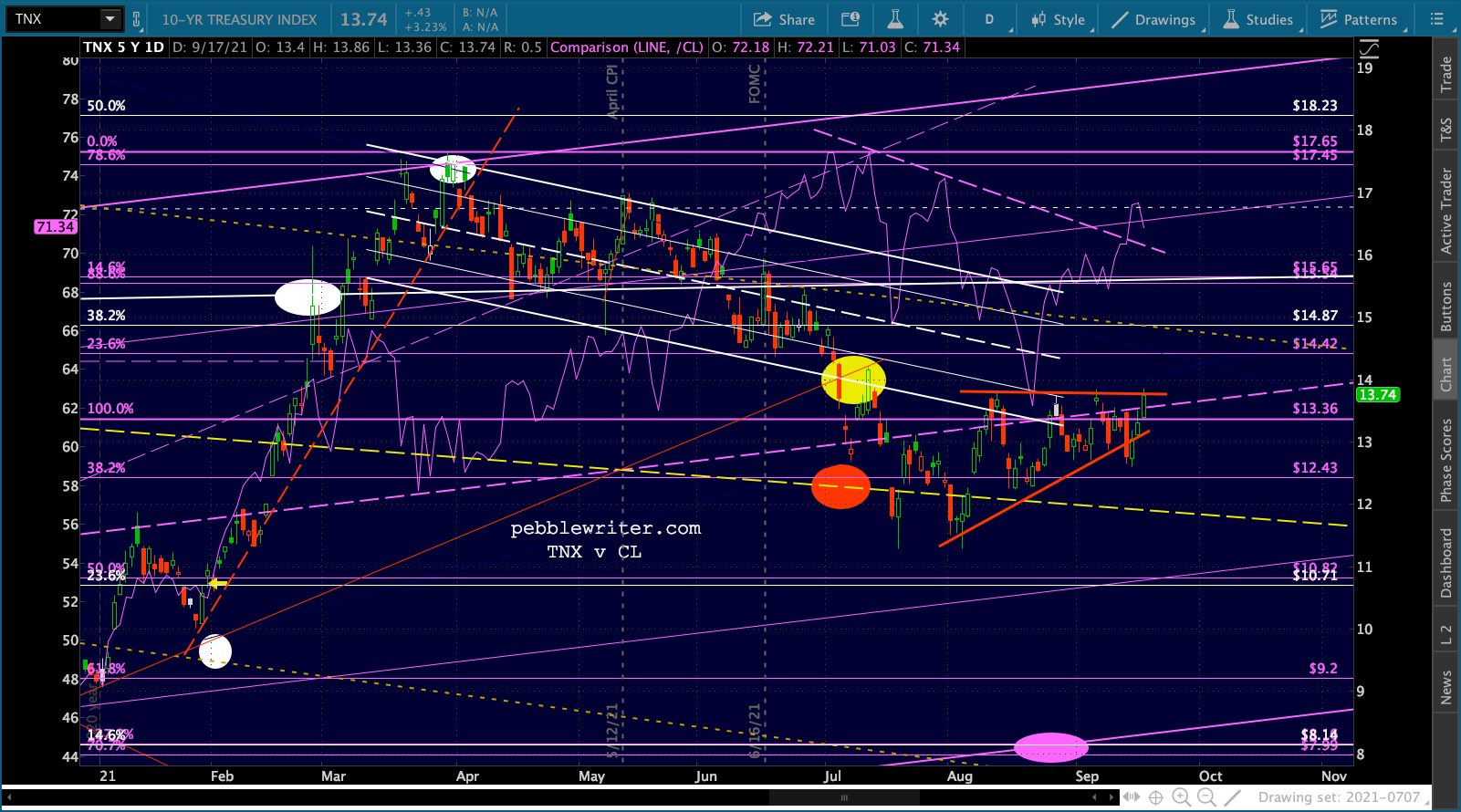
Task: Click the time axis expansion icon
Action: 1132,797
